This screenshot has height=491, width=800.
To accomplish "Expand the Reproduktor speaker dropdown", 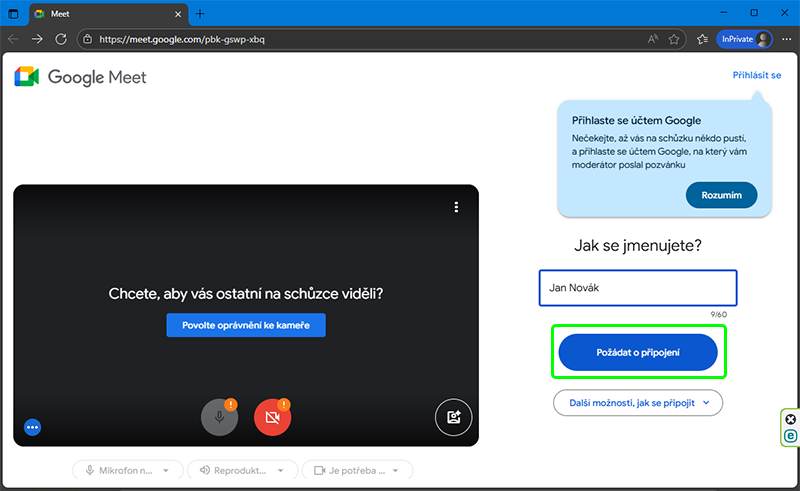I will (x=242, y=470).
